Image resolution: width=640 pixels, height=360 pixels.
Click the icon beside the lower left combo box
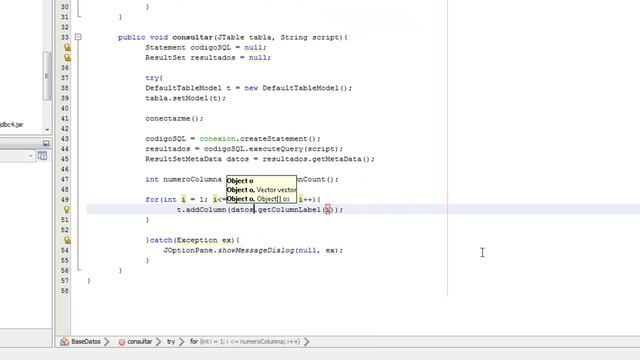pyautogui.click(x=42, y=156)
